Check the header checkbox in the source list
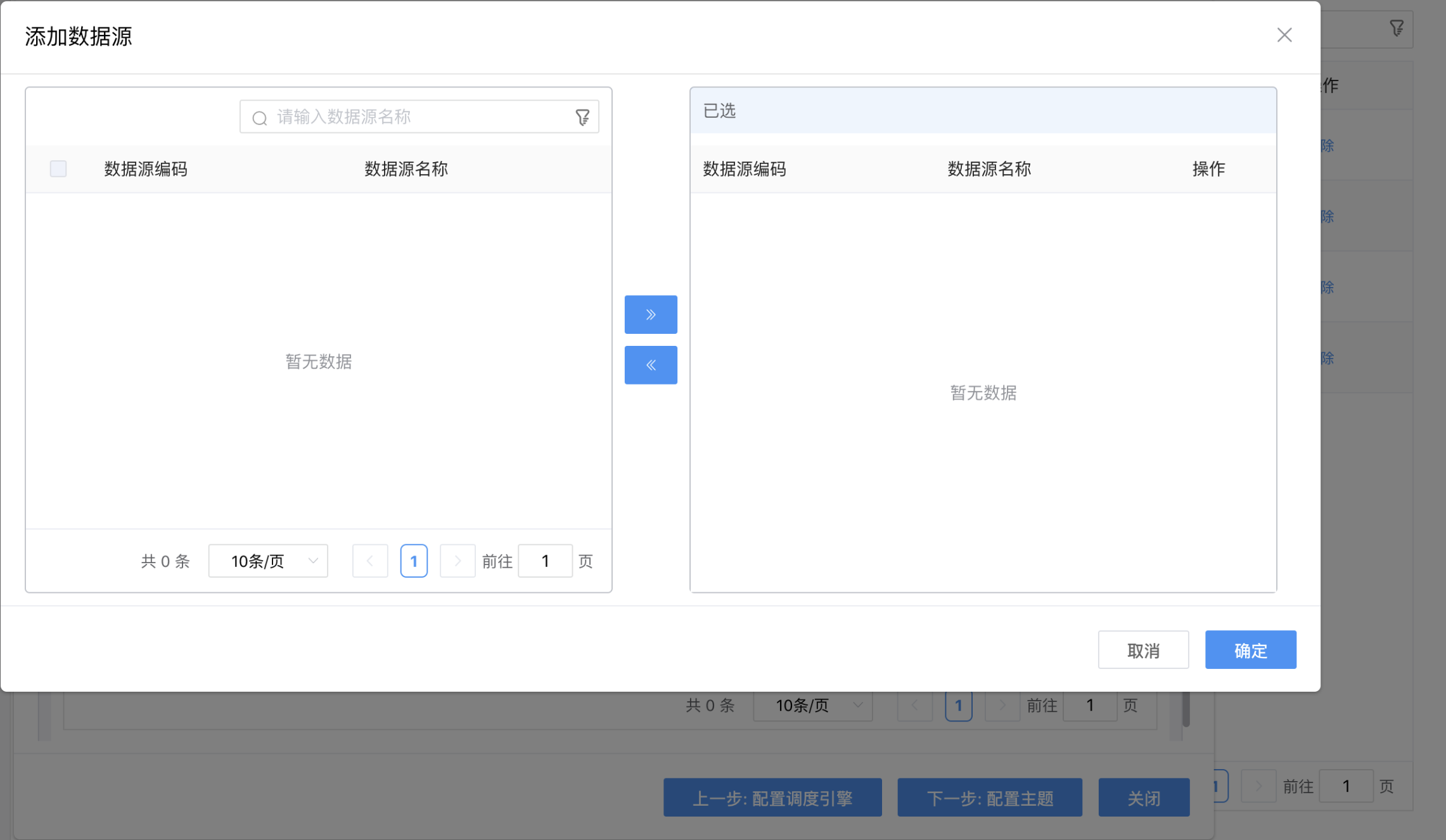 58,169
